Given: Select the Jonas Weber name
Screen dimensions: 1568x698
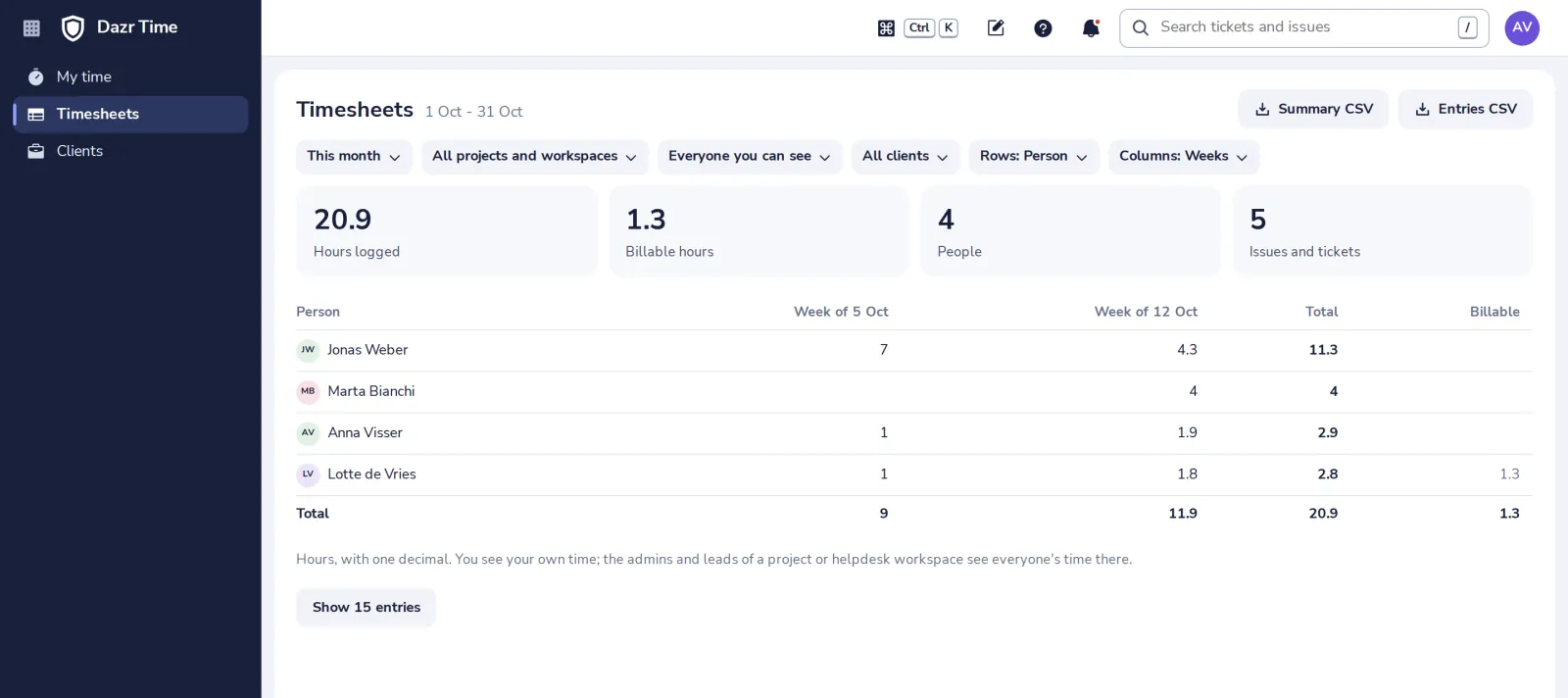Looking at the screenshot, I should (367, 350).
